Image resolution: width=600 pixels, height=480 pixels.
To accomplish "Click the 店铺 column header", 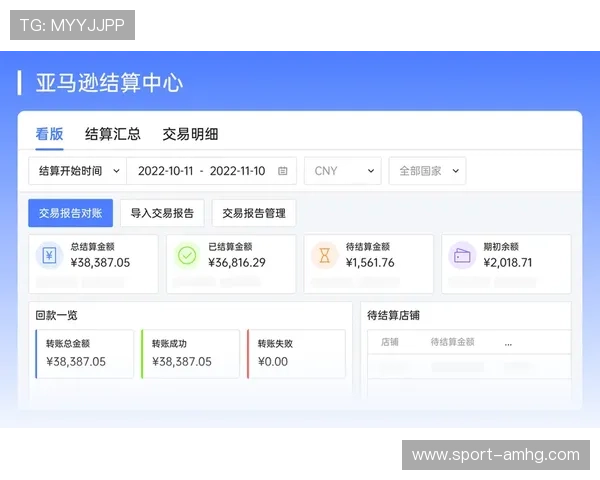I will click(390, 342).
